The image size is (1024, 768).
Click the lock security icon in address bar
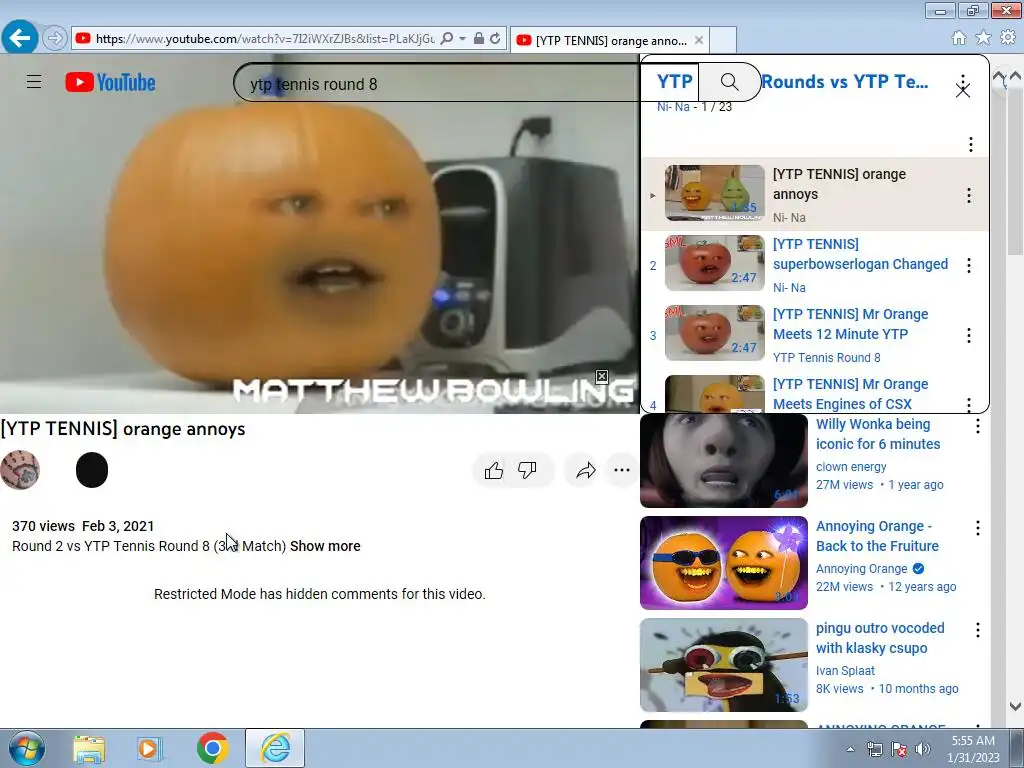[479, 39]
